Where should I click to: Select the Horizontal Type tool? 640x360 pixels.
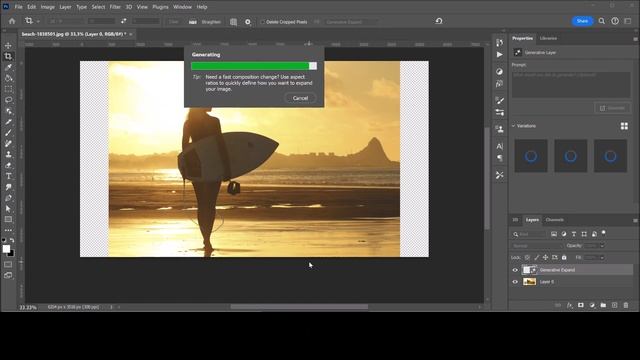pos(8,176)
